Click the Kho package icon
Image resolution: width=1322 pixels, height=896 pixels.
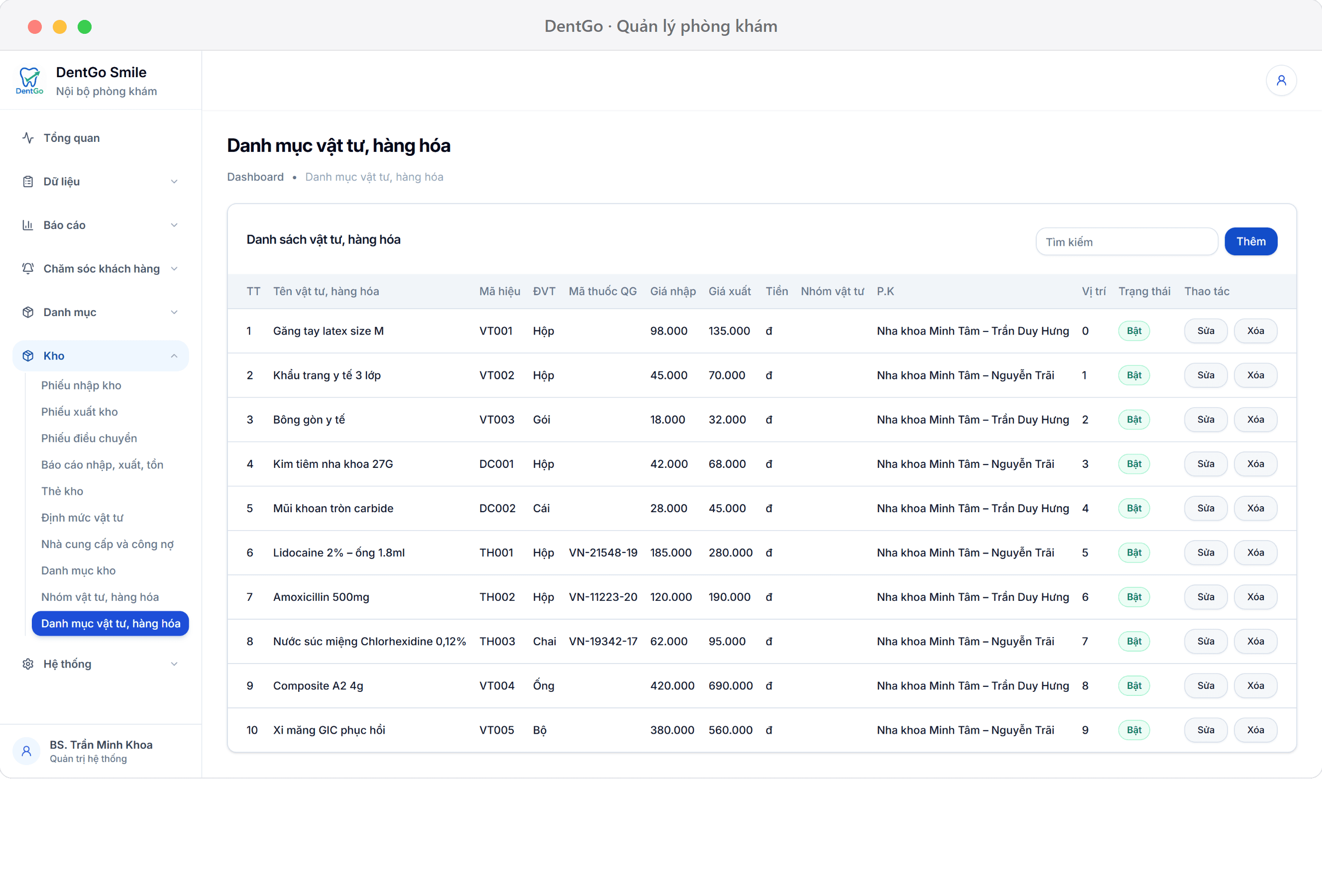coord(28,356)
